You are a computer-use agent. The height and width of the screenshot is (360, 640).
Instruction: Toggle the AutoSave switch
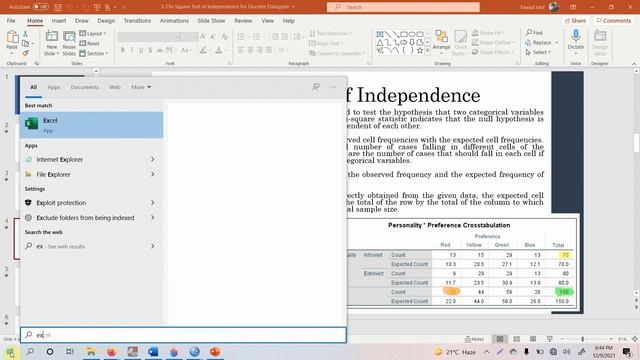click(x=40, y=7)
